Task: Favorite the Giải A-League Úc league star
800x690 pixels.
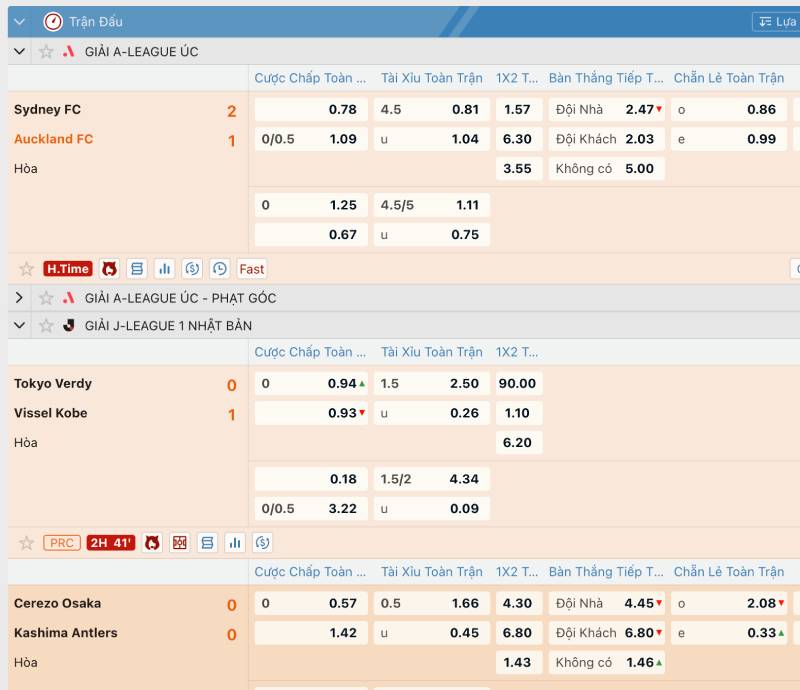Action: (x=46, y=52)
